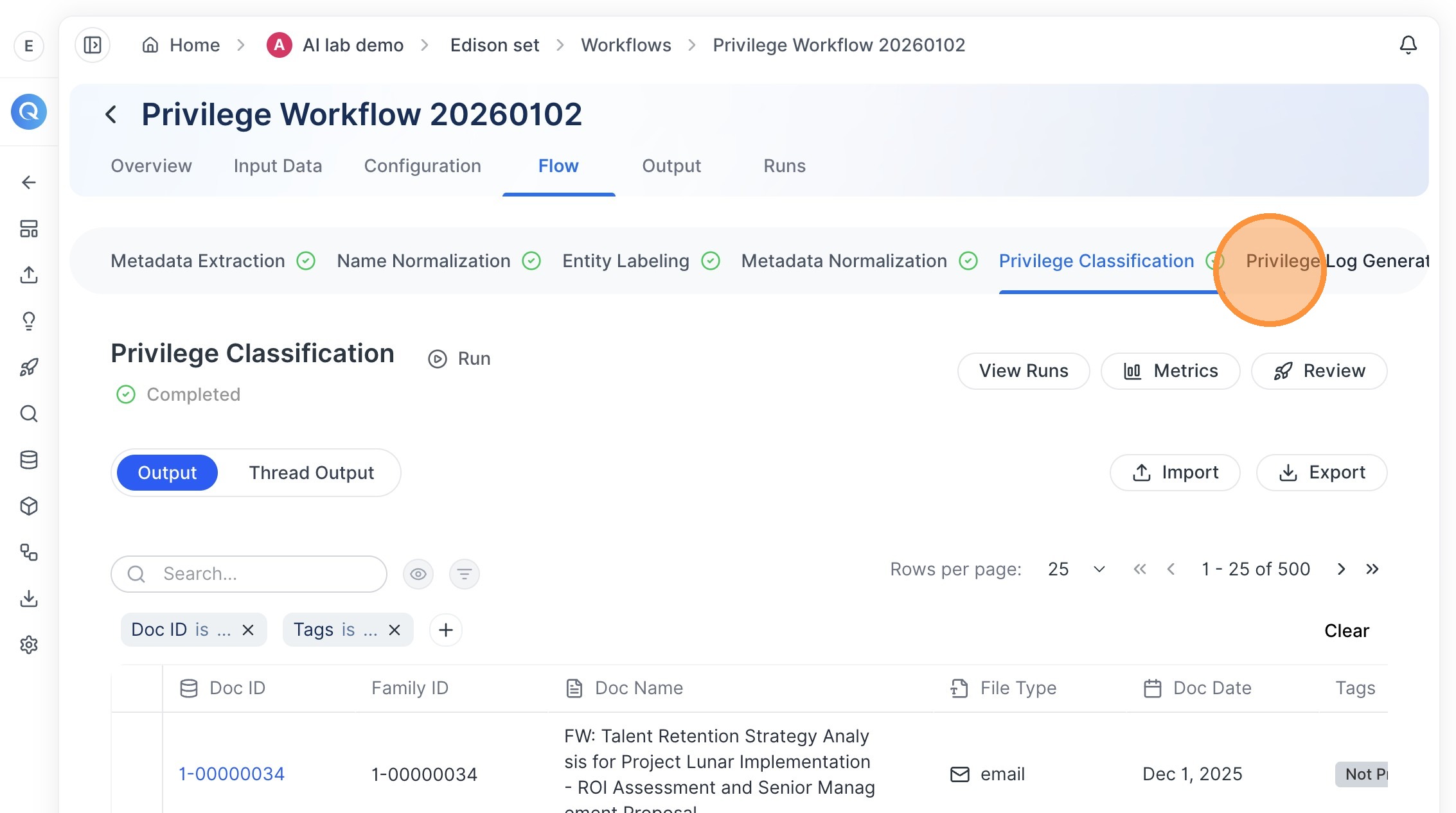The image size is (1456, 813).
Task: Switch to Thread Output view
Action: point(311,473)
